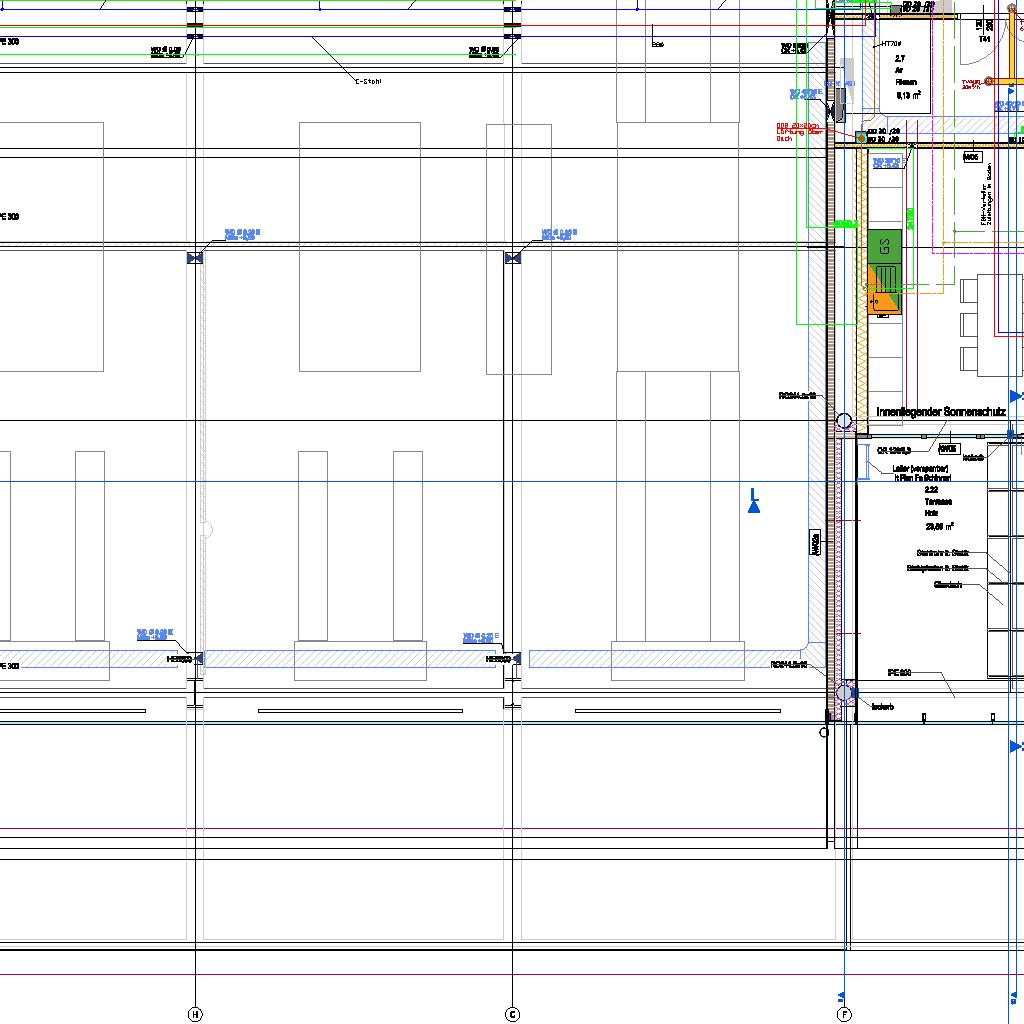Click the blue section marker arrow in the center
Screen dimensions: 1024x1024
754,503
